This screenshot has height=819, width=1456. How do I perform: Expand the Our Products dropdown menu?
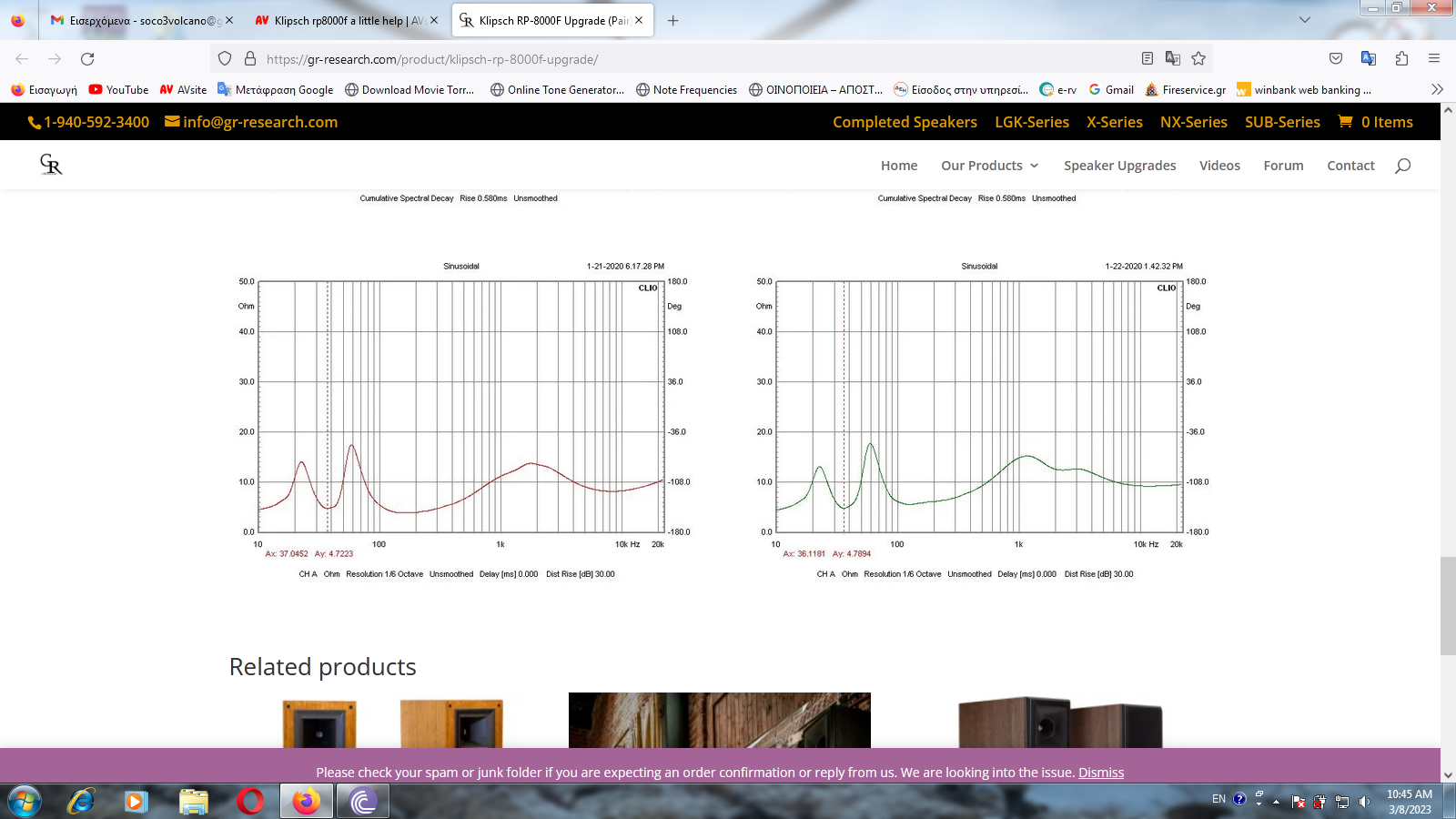(x=989, y=166)
